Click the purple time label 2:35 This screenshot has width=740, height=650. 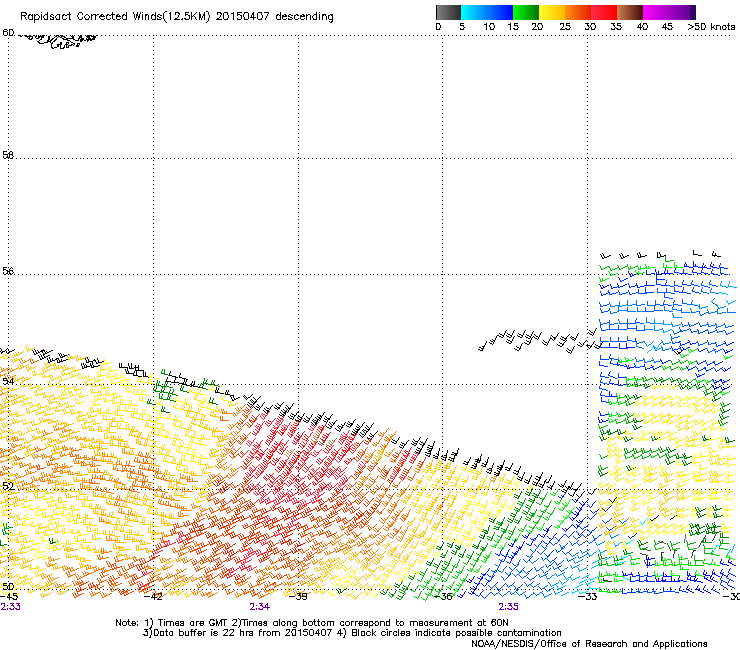point(508,607)
